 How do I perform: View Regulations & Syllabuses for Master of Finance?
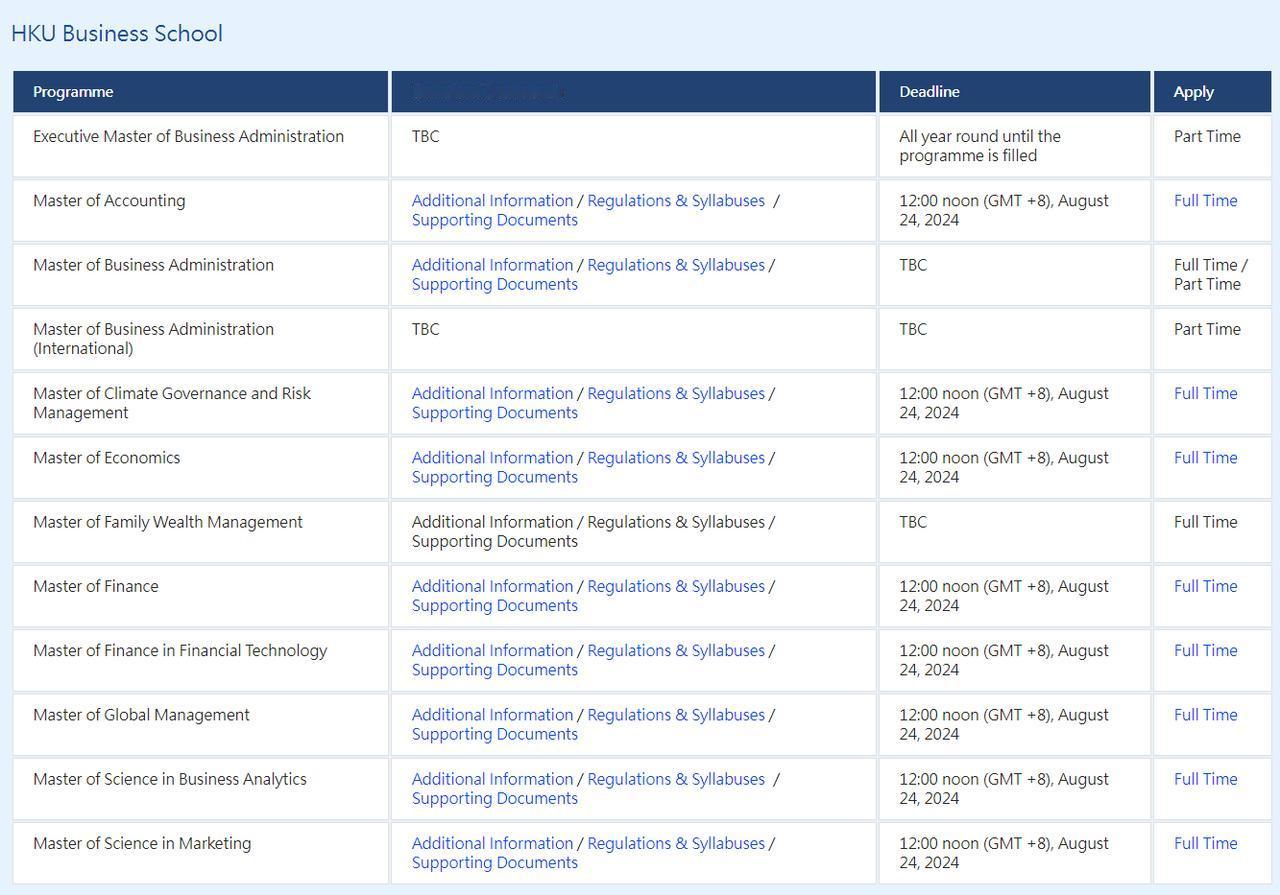coord(676,587)
